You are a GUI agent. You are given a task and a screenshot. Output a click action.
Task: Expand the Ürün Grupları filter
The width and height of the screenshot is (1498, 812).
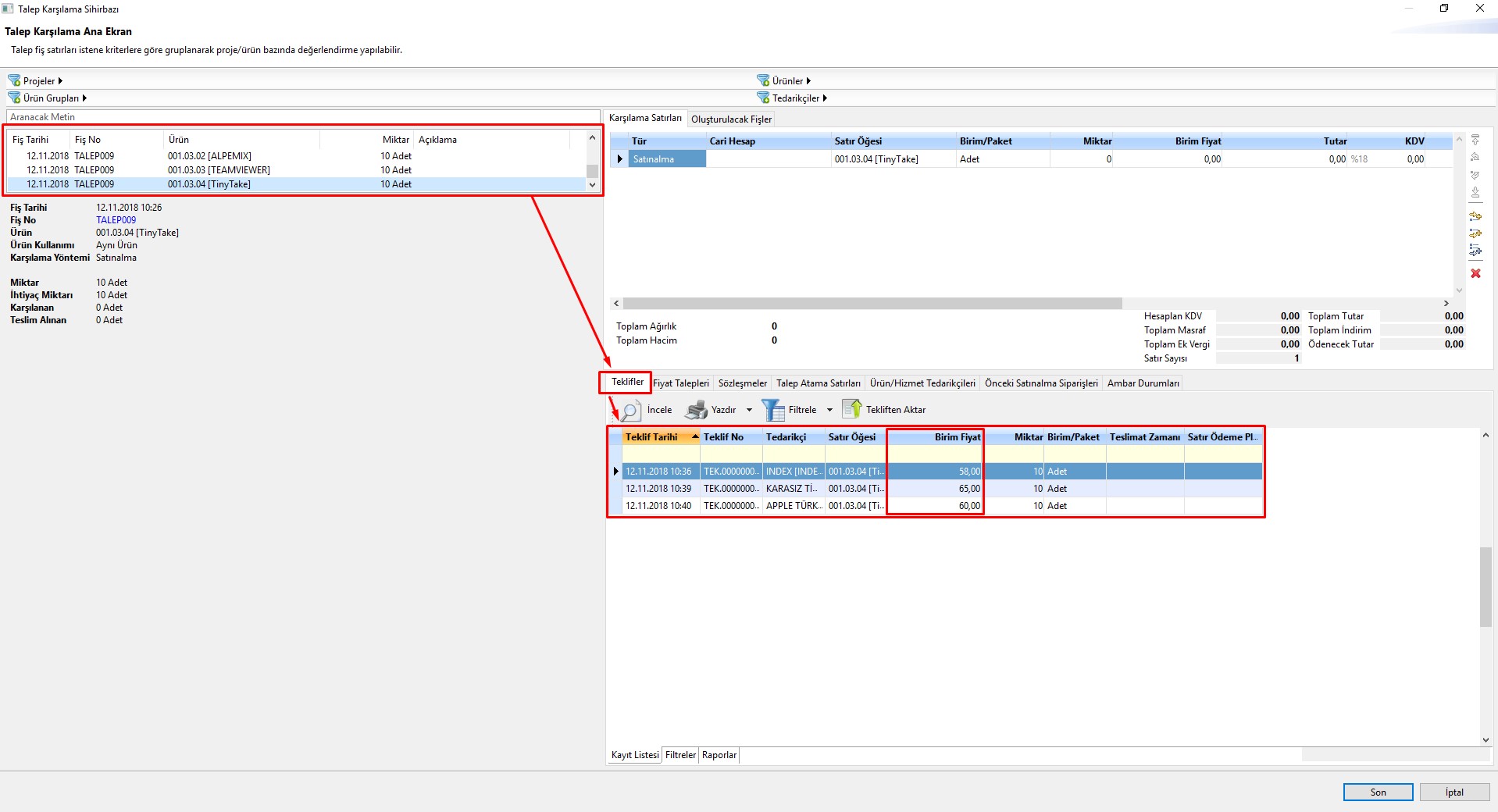pyautogui.click(x=84, y=98)
